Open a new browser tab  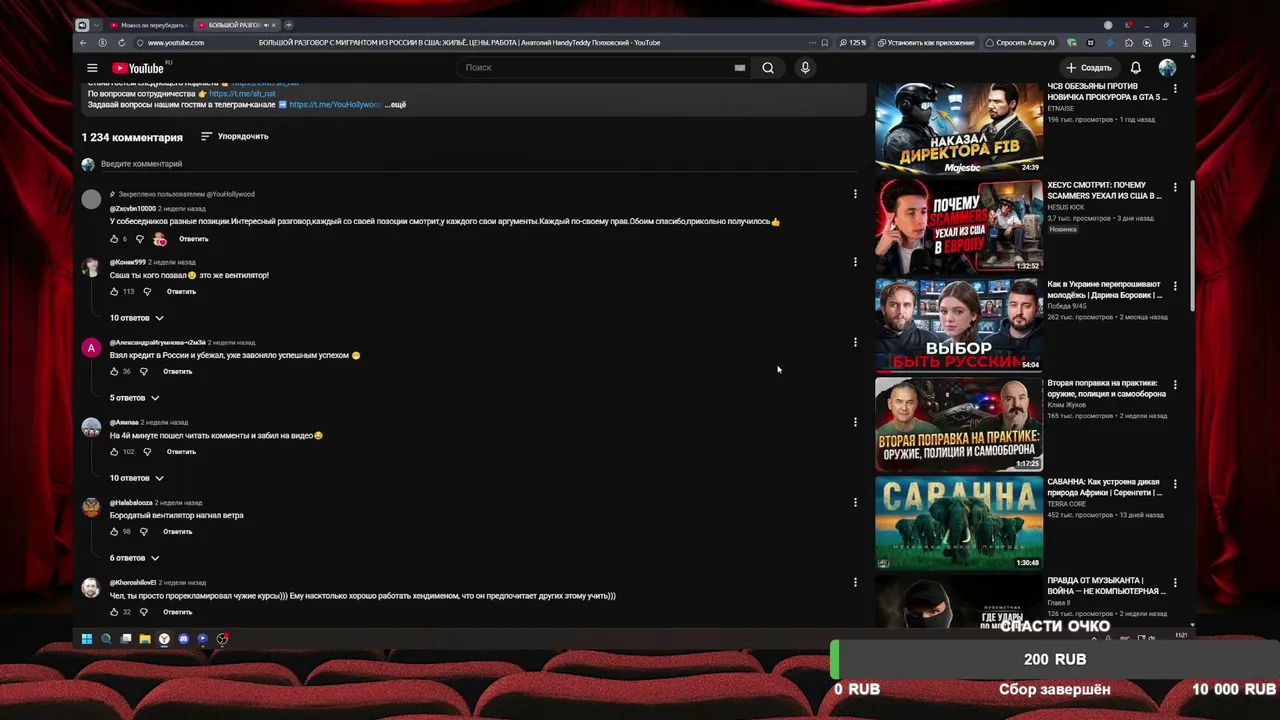tap(288, 25)
